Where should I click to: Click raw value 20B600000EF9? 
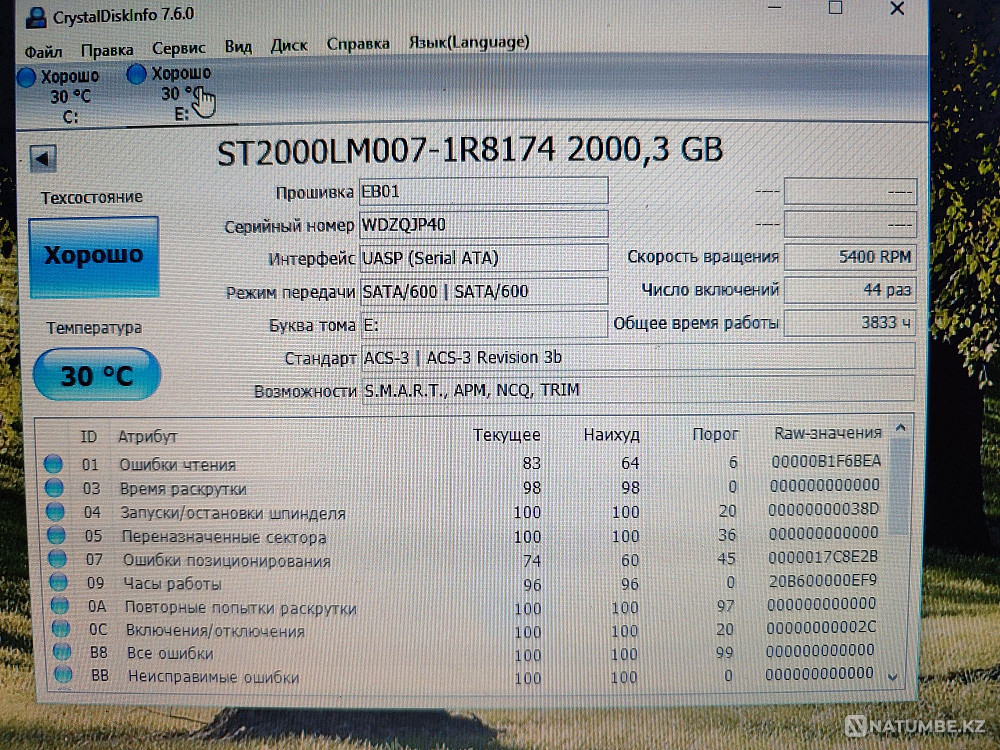(823, 580)
